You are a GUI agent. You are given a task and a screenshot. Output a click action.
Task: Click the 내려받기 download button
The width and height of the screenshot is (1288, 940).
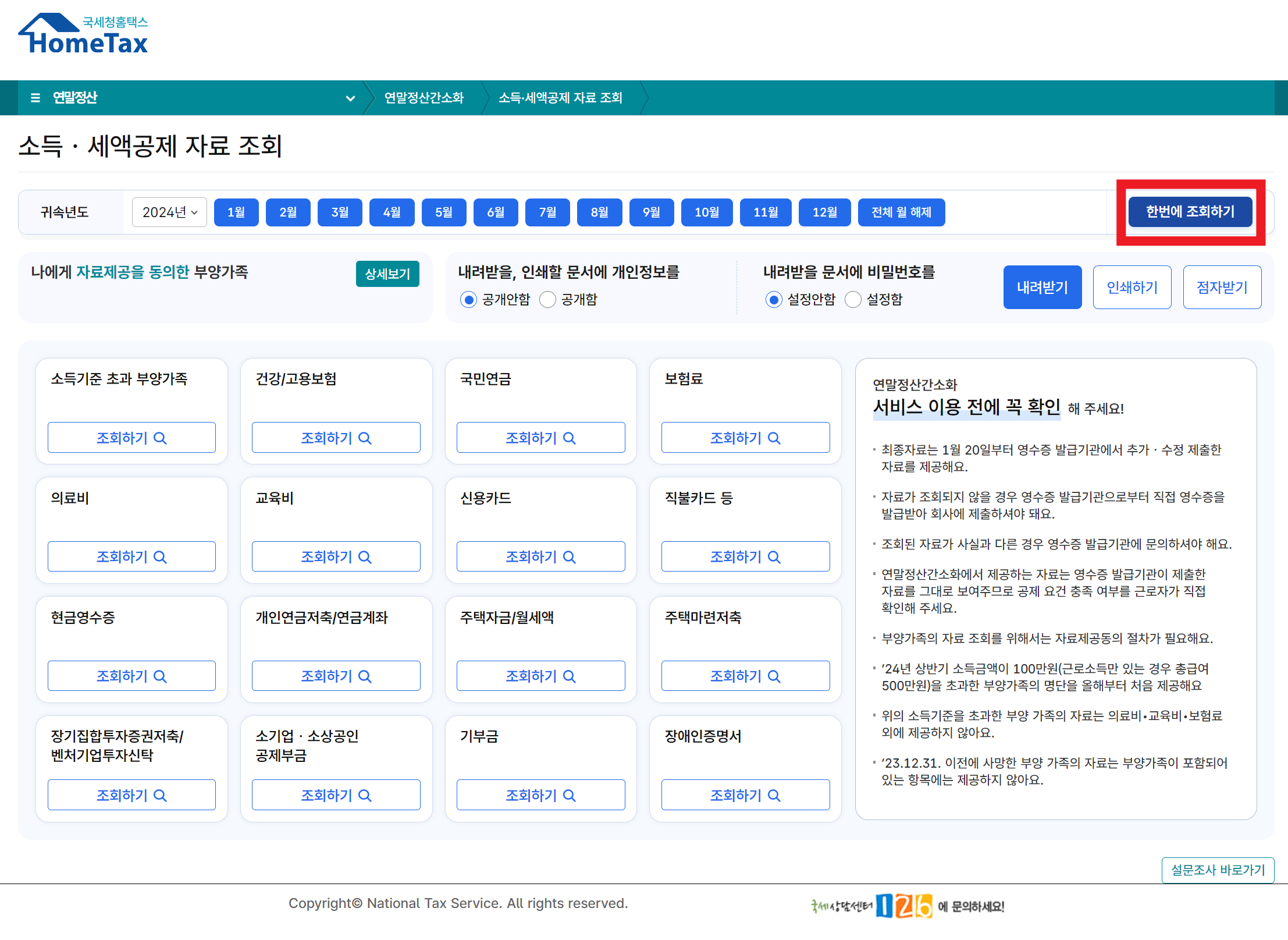point(1042,286)
